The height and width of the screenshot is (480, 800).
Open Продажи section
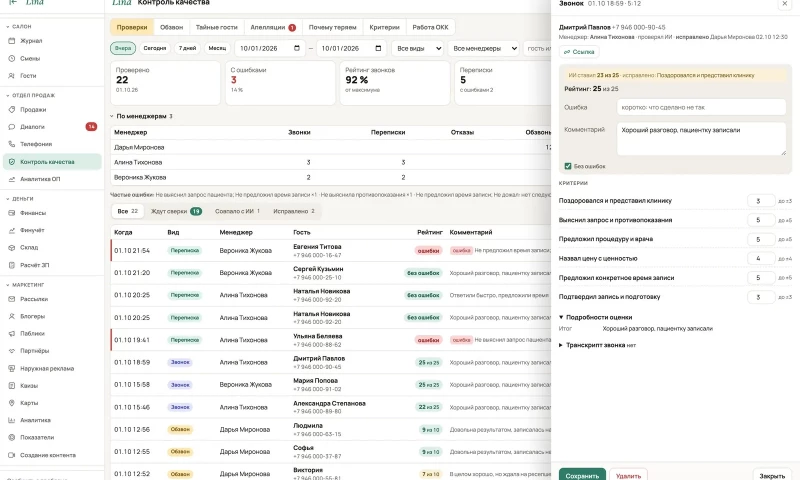51,109
